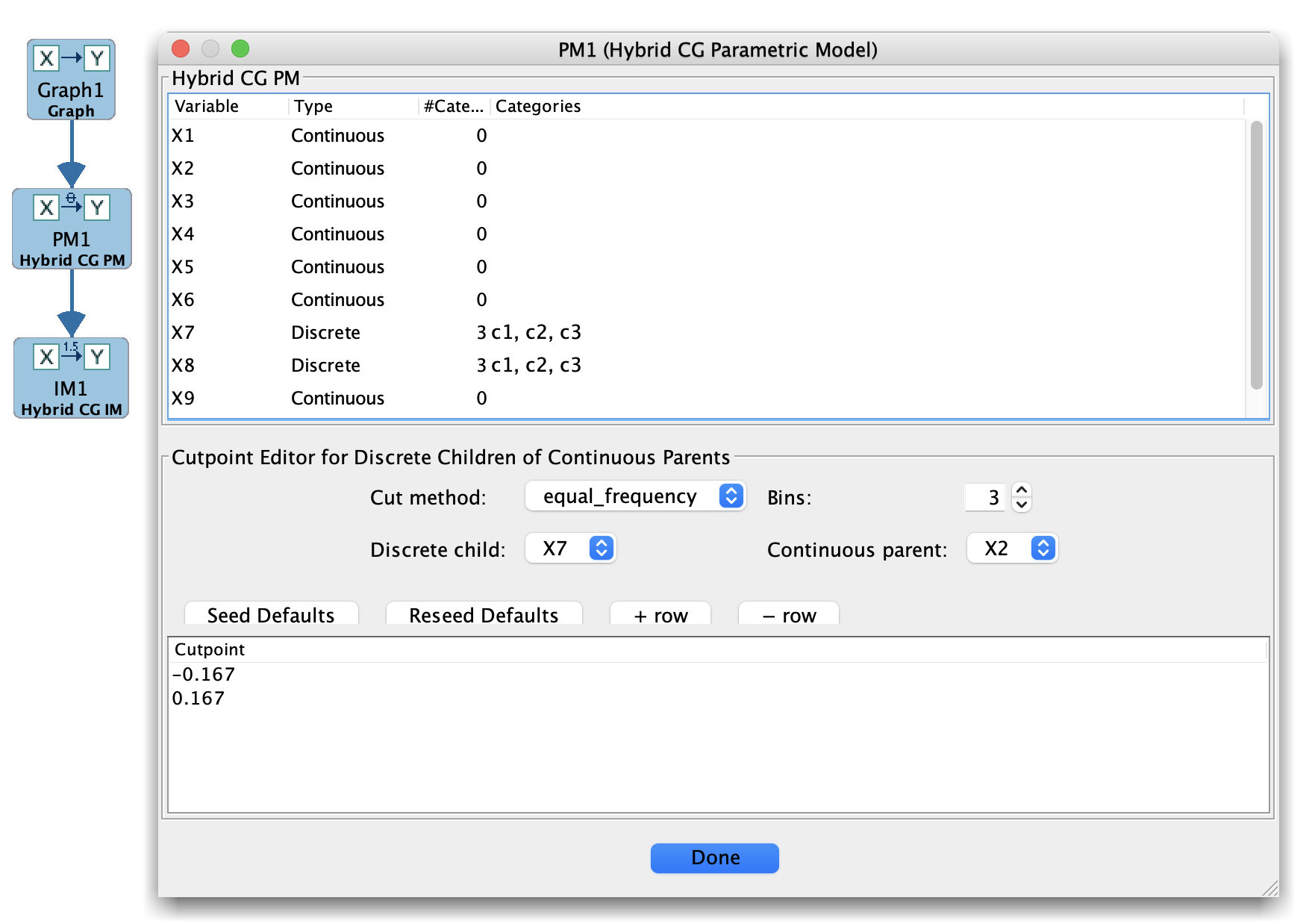Click the Type column header

coord(354,106)
